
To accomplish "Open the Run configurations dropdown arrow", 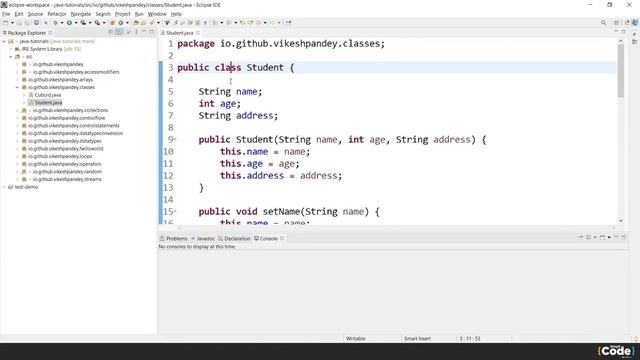I will 76,23.
